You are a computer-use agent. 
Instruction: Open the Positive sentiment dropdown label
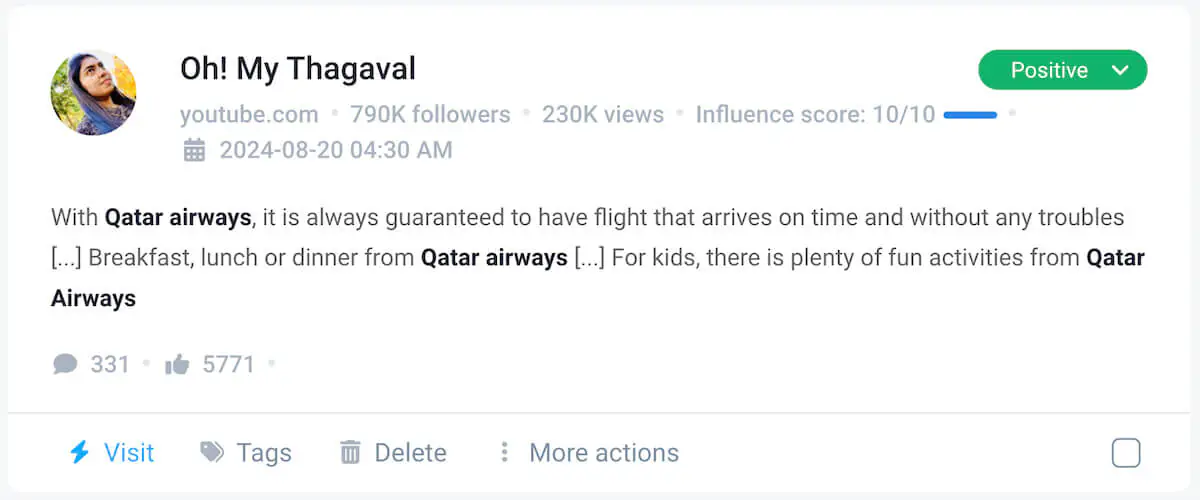click(1049, 70)
